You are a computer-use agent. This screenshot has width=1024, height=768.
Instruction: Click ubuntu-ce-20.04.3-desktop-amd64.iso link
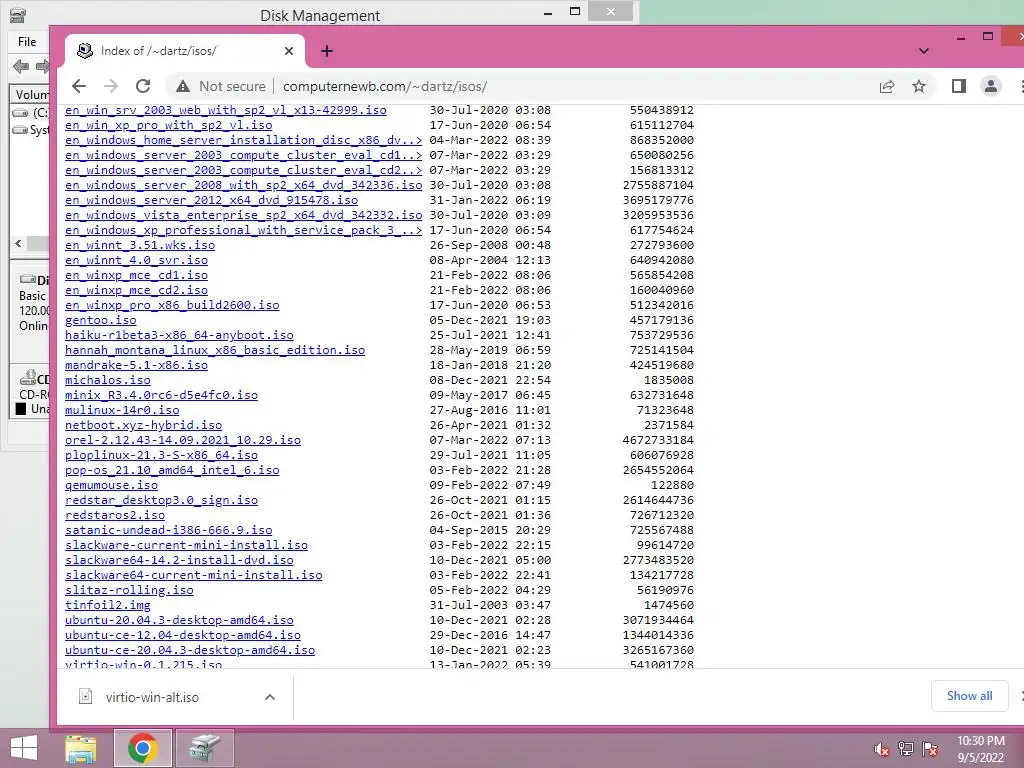190,651
